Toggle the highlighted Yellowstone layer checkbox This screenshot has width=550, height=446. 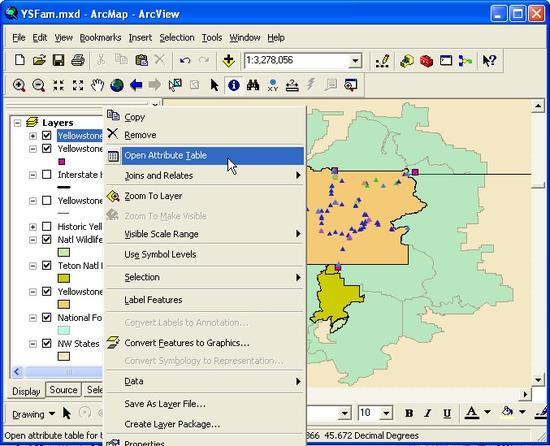47,135
